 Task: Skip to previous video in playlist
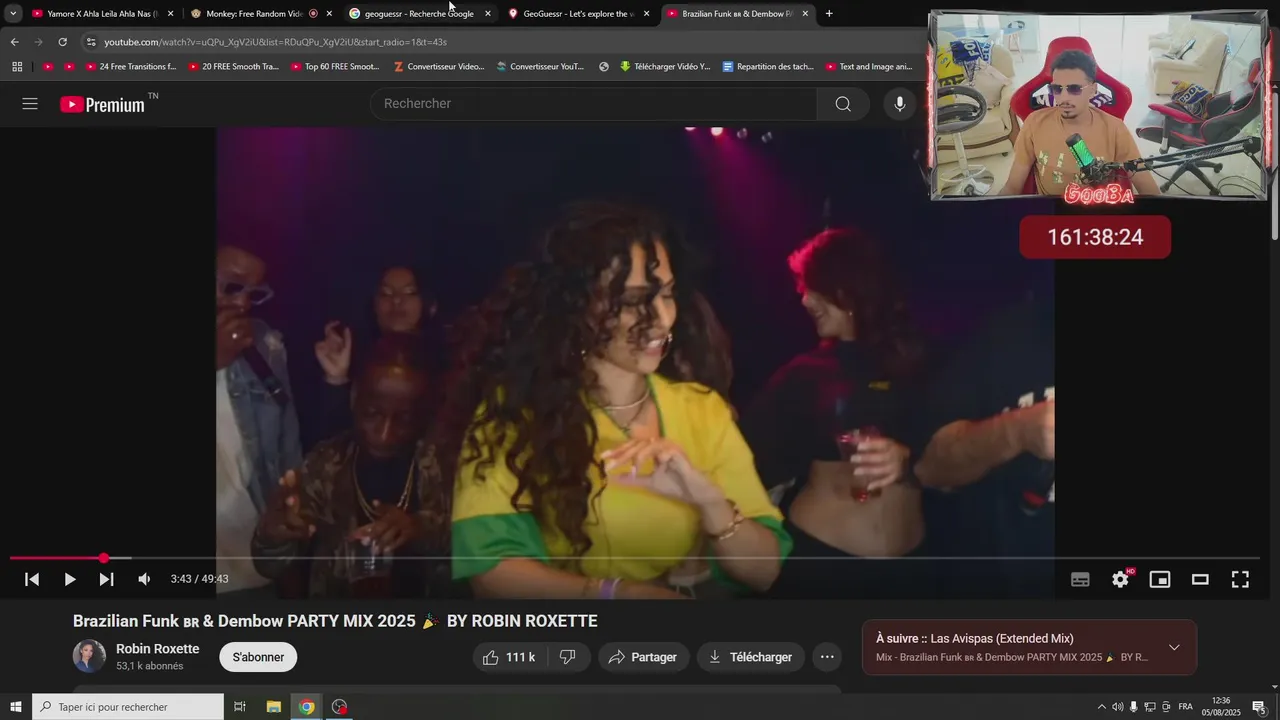(32, 579)
